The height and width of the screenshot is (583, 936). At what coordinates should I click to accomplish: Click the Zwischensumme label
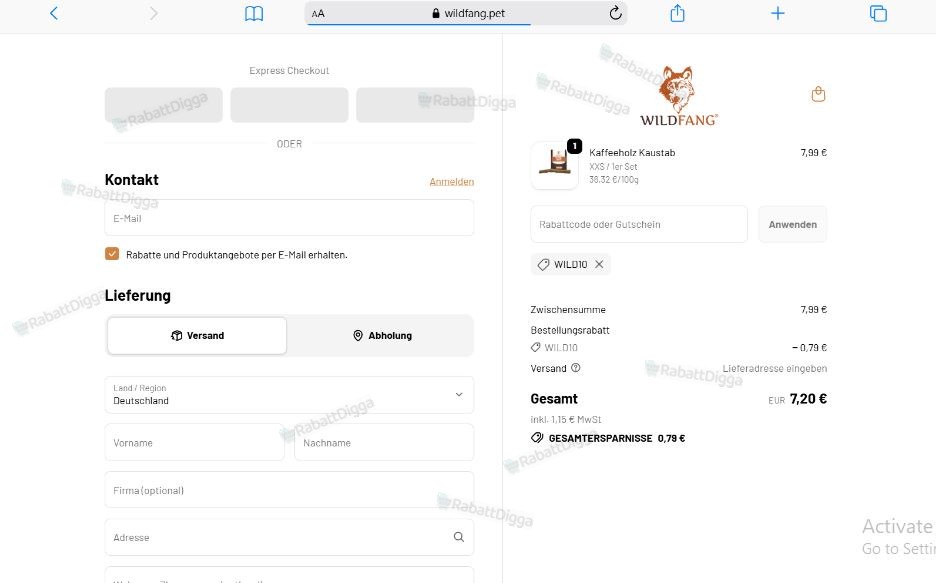pyautogui.click(x=568, y=309)
